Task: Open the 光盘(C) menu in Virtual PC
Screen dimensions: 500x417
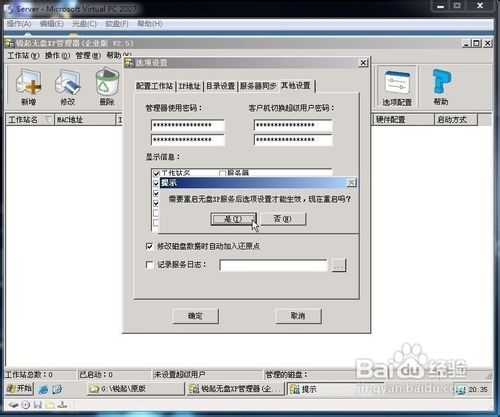Action: pos(84,24)
